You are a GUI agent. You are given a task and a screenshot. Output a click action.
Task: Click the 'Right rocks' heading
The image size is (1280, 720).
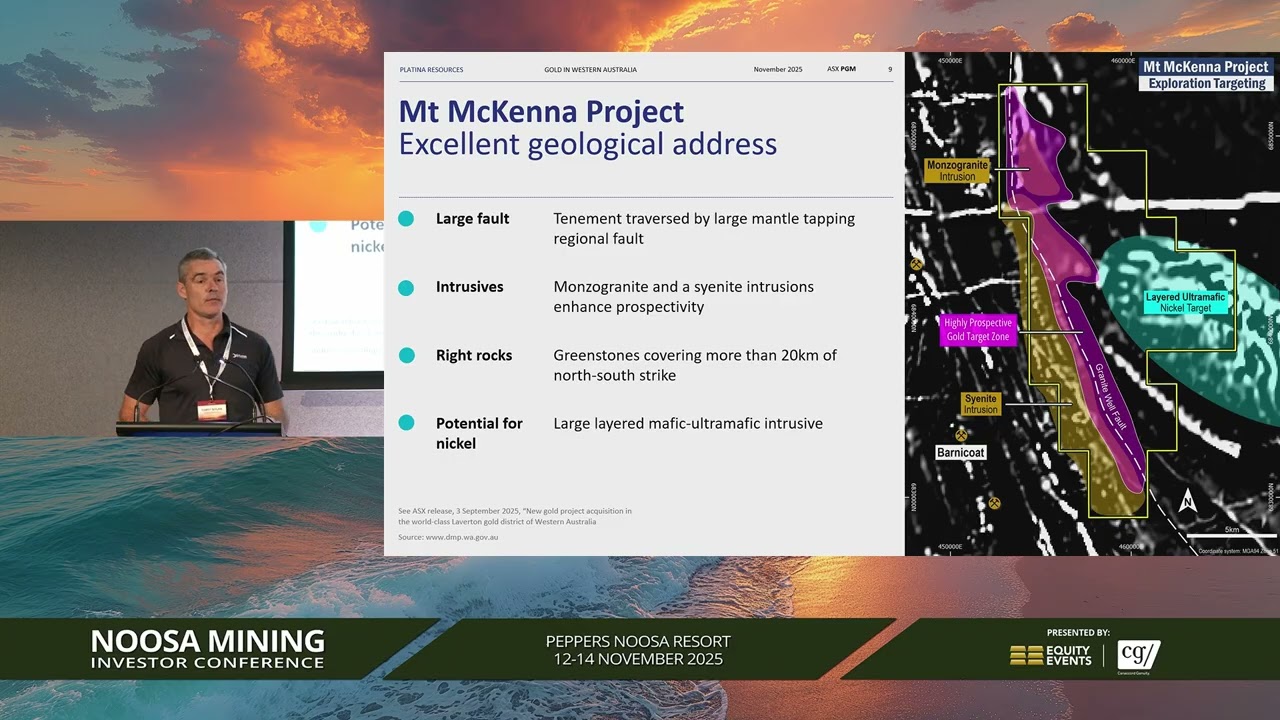[x=474, y=355]
